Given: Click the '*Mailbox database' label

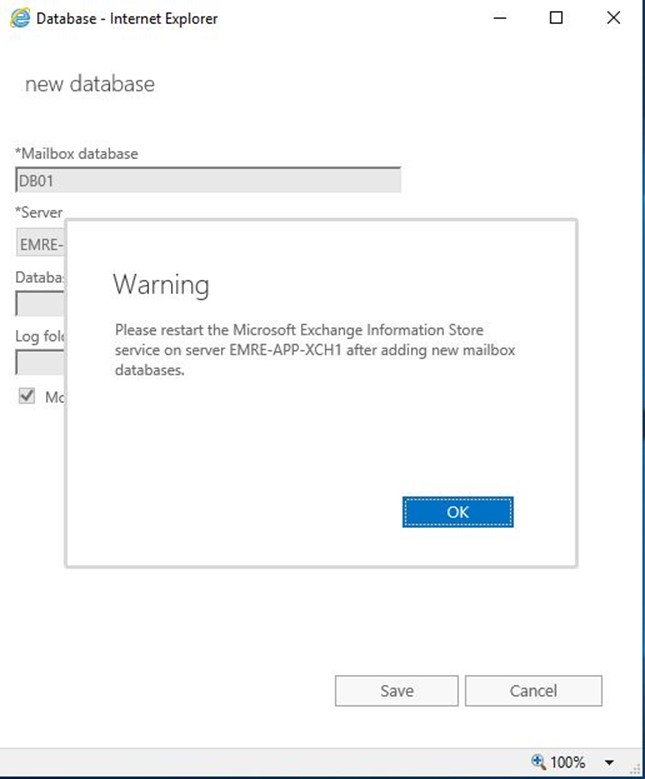Looking at the screenshot, I should point(77,154).
